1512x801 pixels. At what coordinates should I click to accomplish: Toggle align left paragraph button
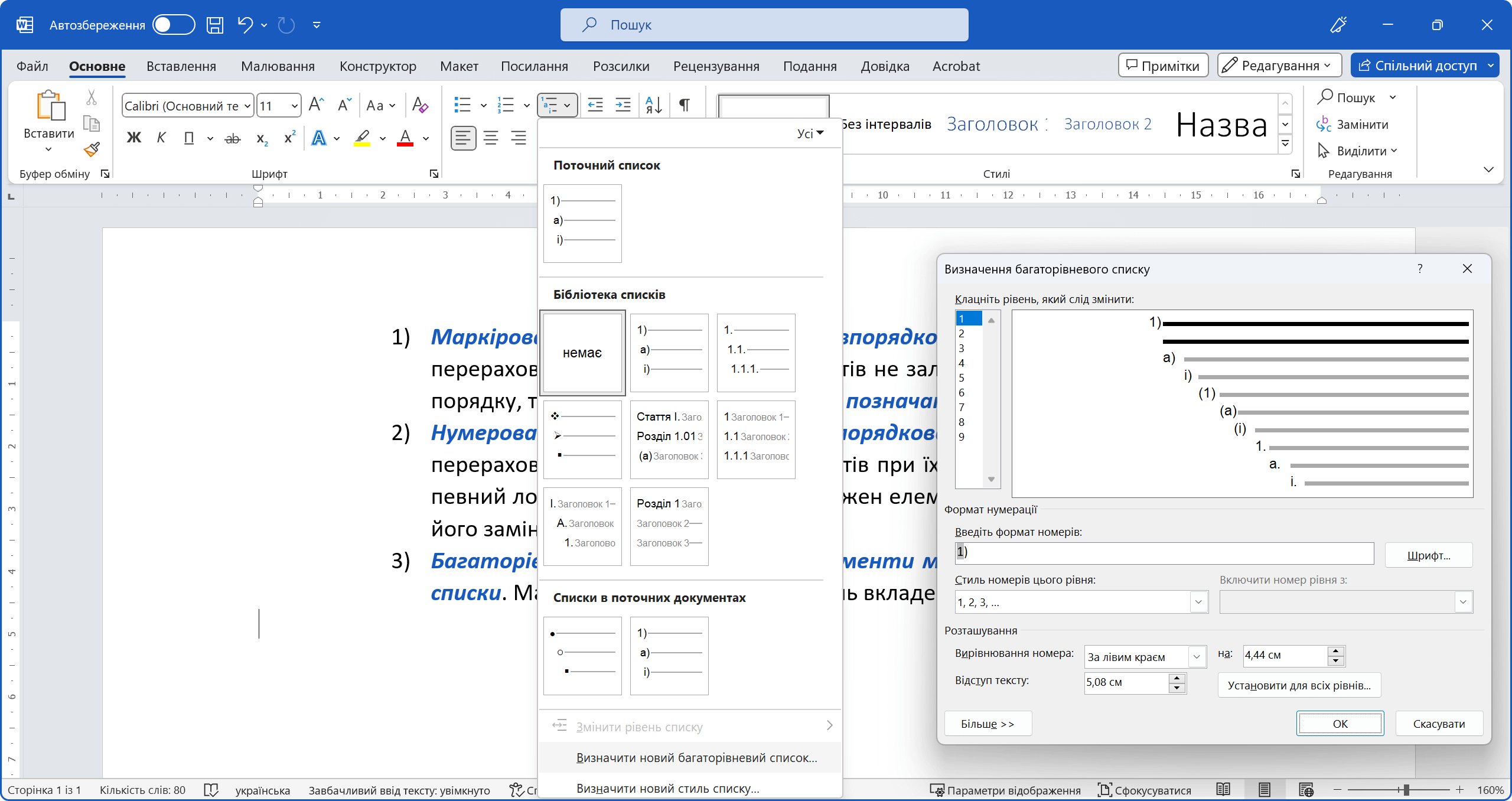(463, 138)
